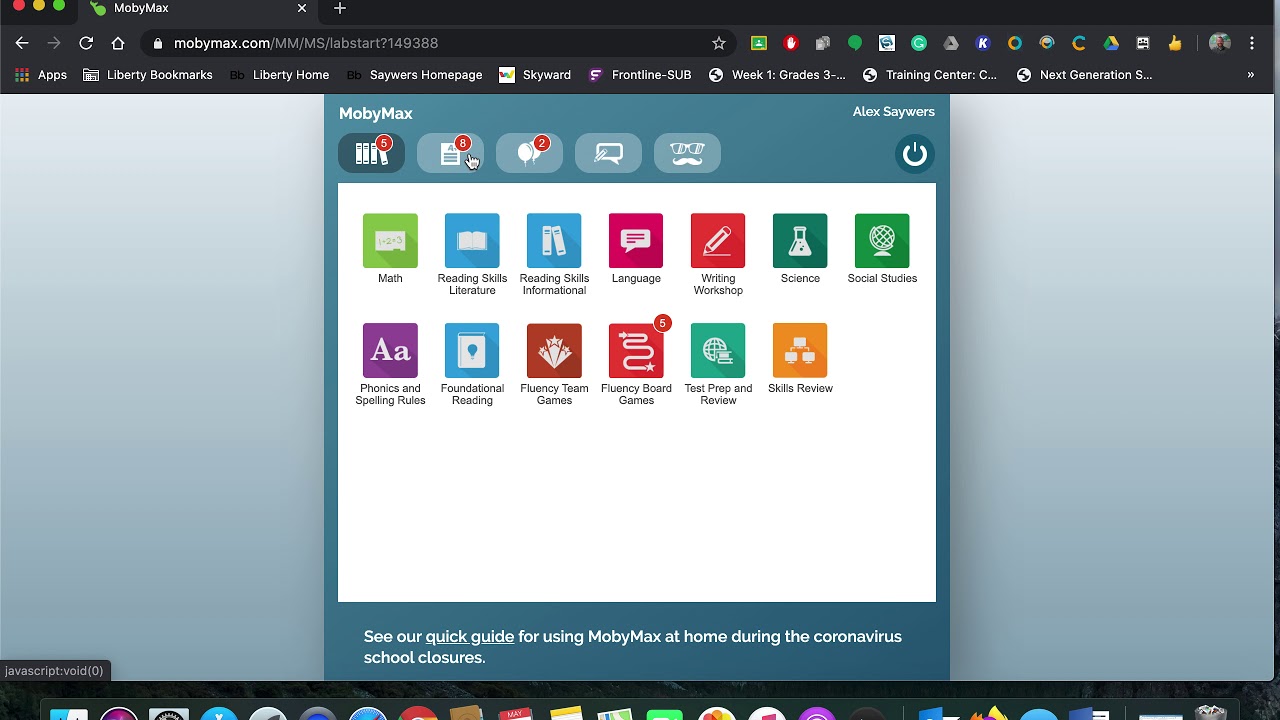Open the Chrome profile avatar
The width and height of the screenshot is (1280, 720).
tap(1219, 43)
